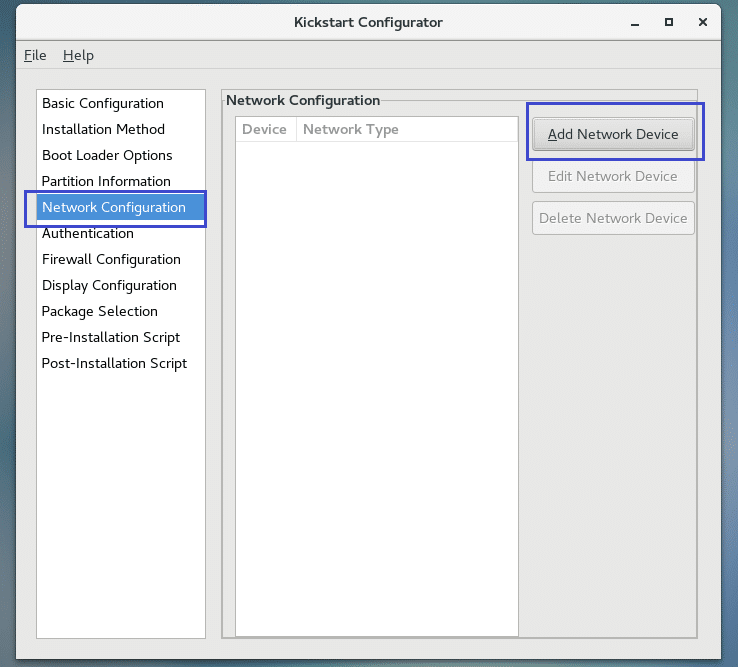
Task: Open the Help menu
Action: coord(78,55)
